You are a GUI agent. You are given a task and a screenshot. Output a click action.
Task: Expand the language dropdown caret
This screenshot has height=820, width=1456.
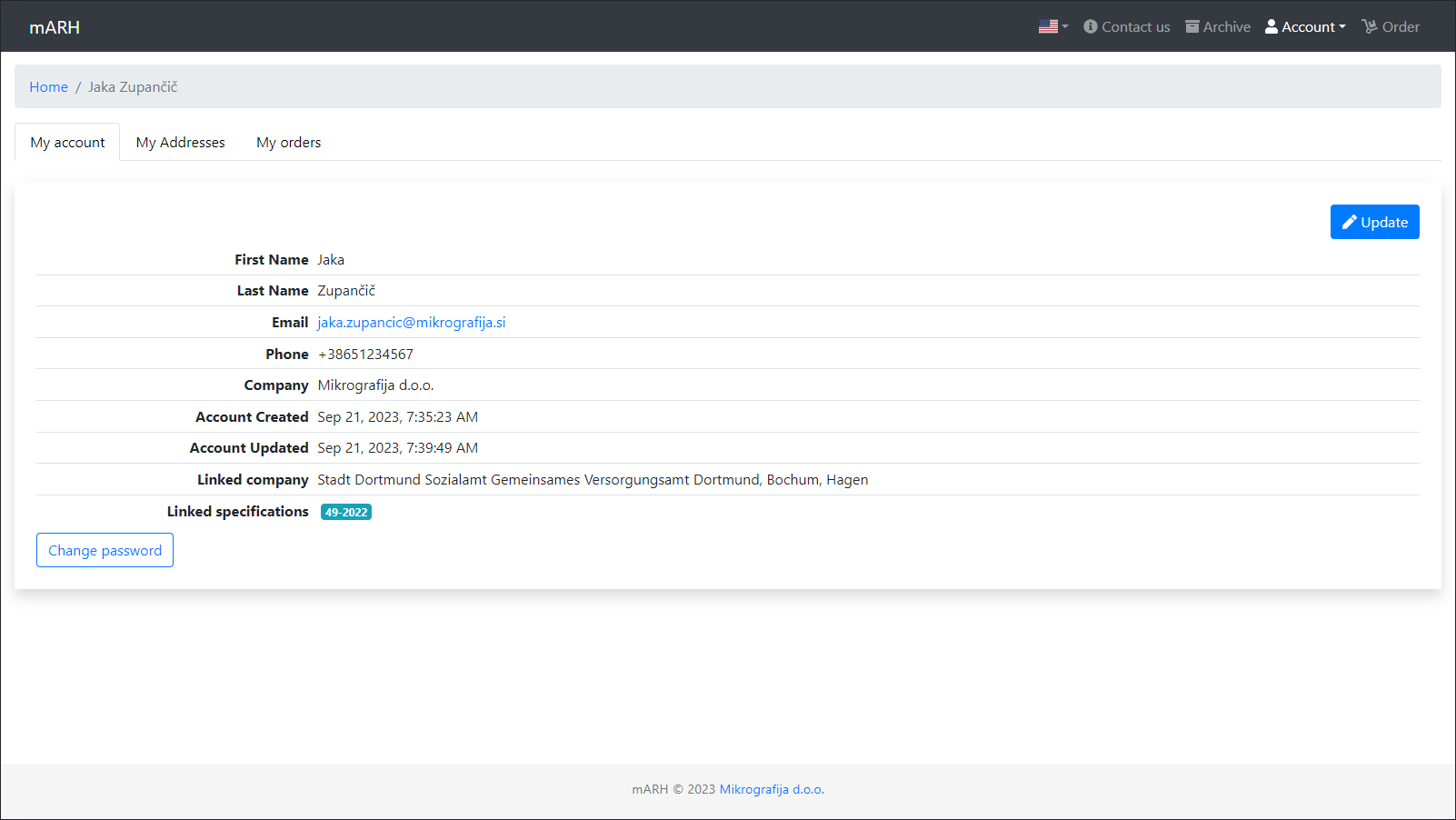pyautogui.click(x=1065, y=27)
